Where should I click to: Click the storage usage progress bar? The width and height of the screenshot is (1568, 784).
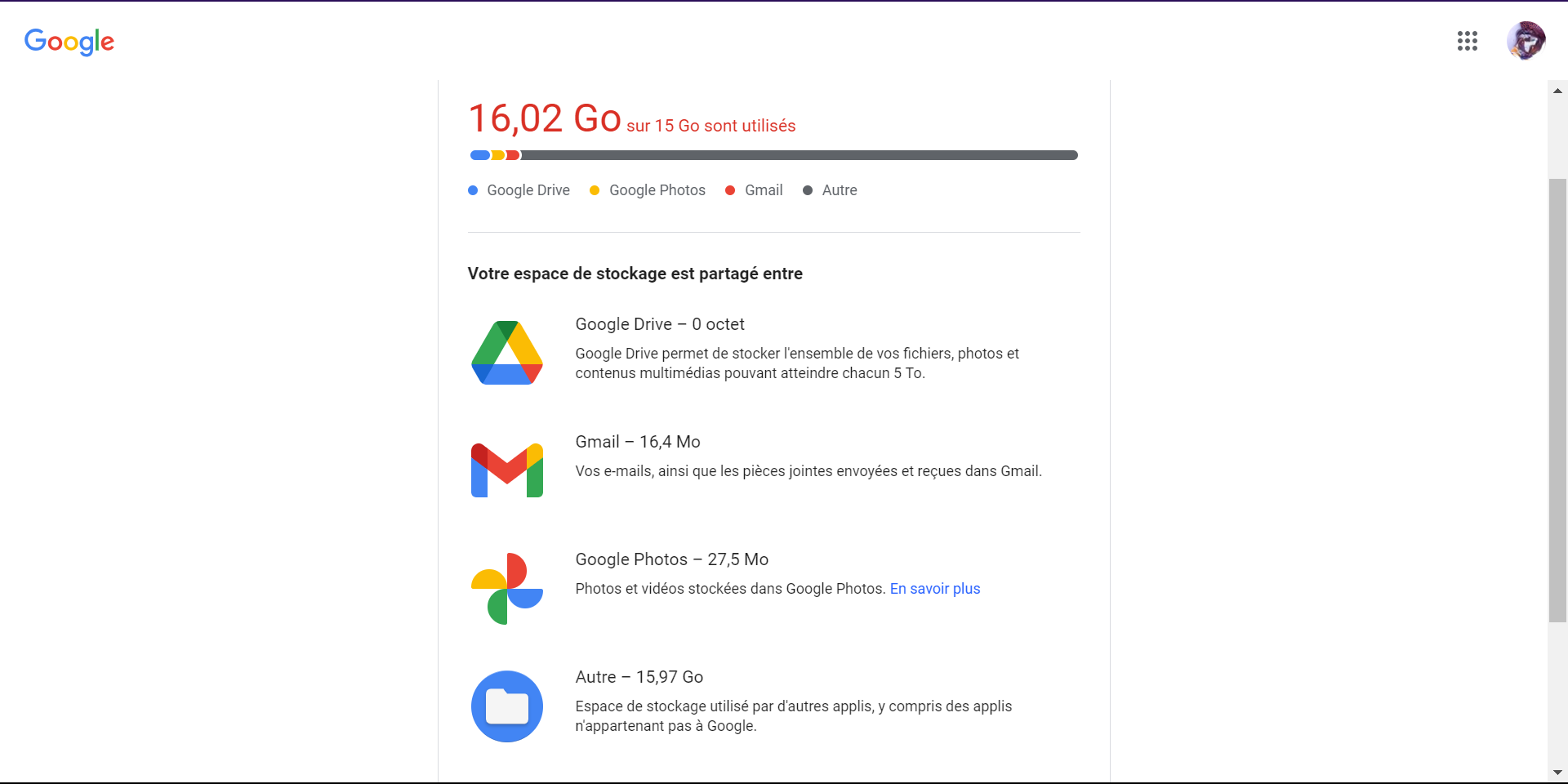[773, 155]
